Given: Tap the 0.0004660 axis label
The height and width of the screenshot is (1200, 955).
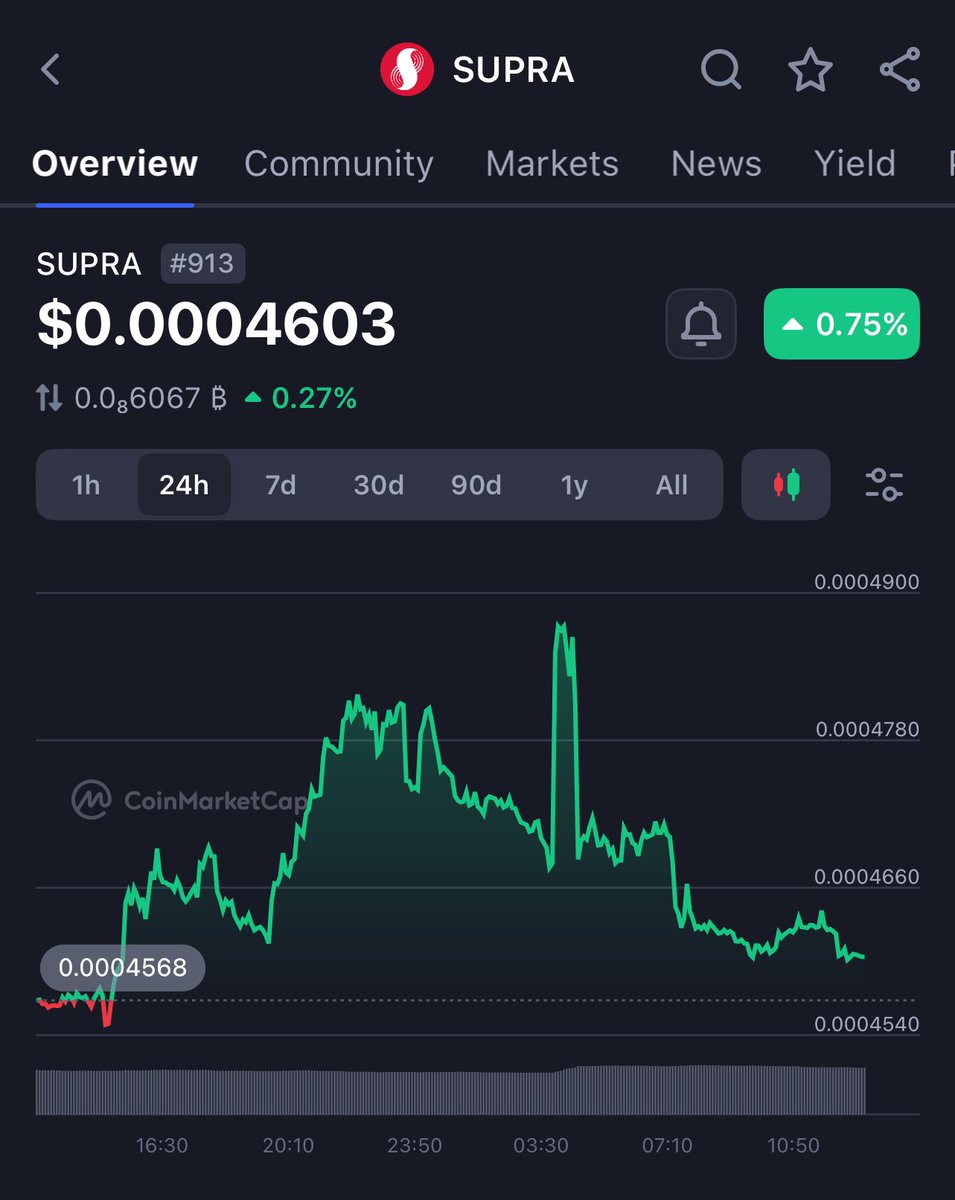Looking at the screenshot, I should (867, 877).
